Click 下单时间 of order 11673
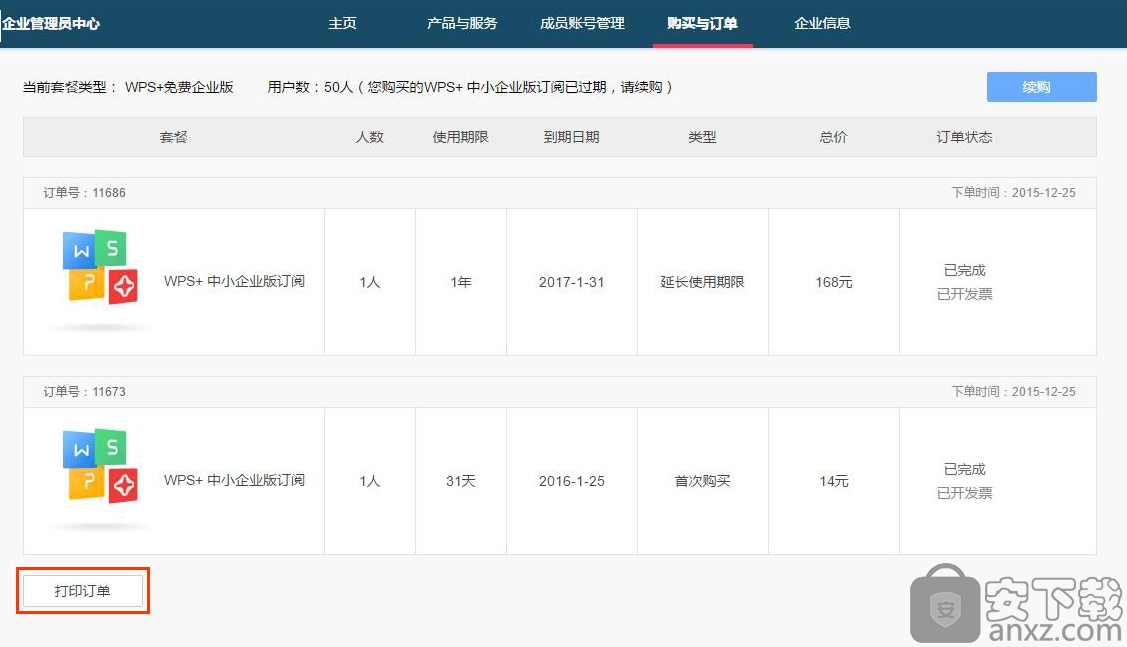1127x647 pixels. tap(1013, 392)
